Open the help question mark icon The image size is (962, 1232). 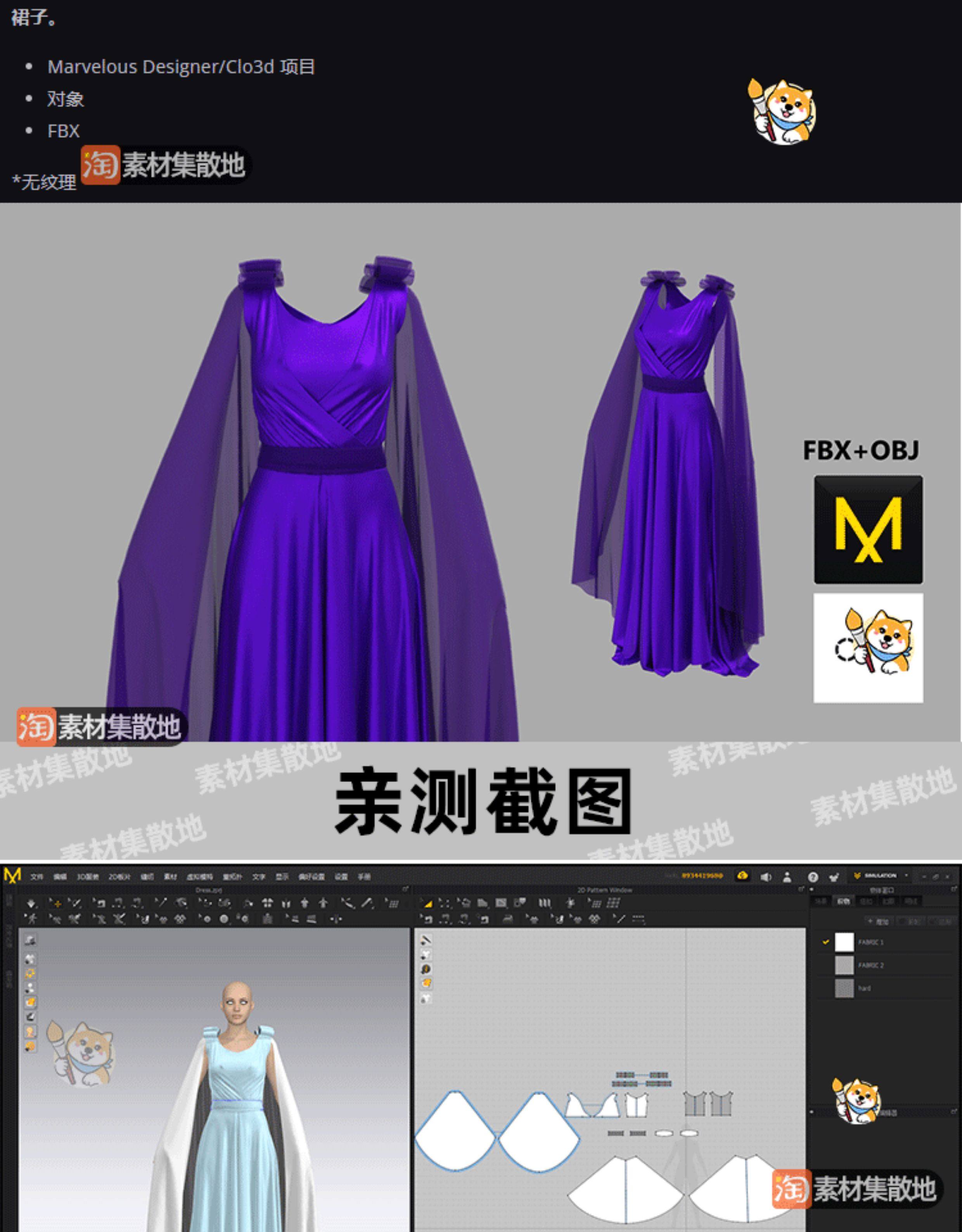(813, 877)
